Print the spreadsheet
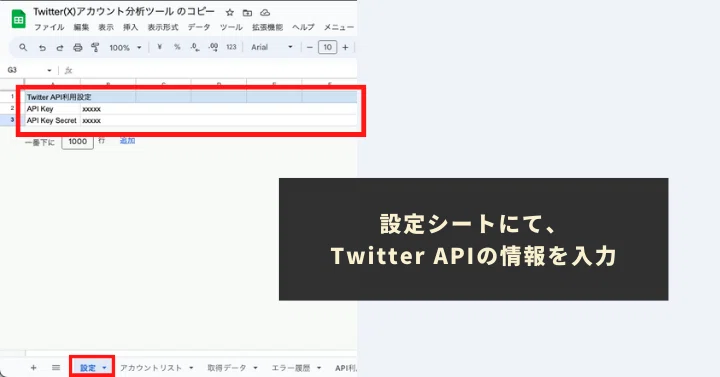The image size is (720, 377). click(78, 47)
